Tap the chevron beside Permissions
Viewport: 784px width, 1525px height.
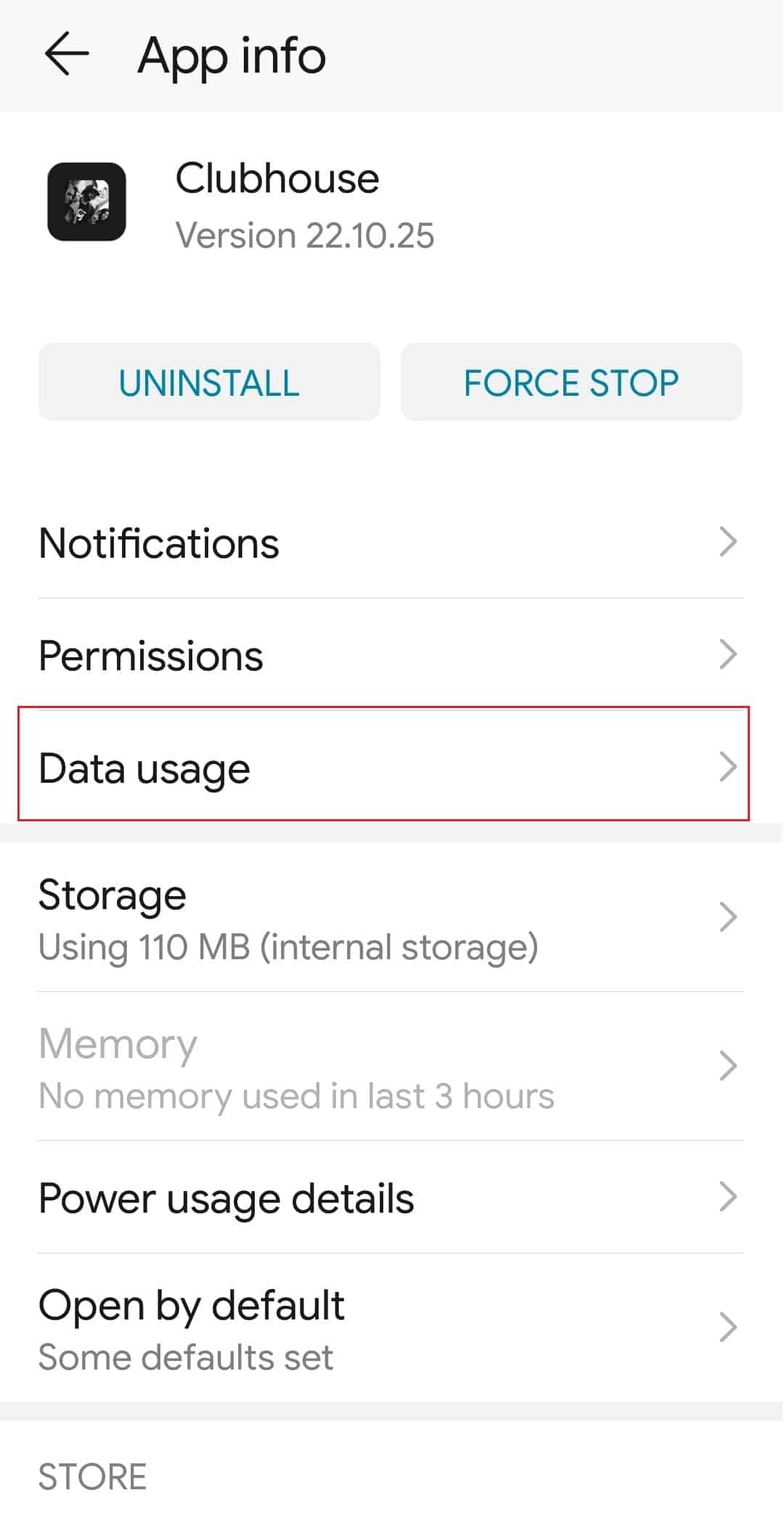point(727,655)
